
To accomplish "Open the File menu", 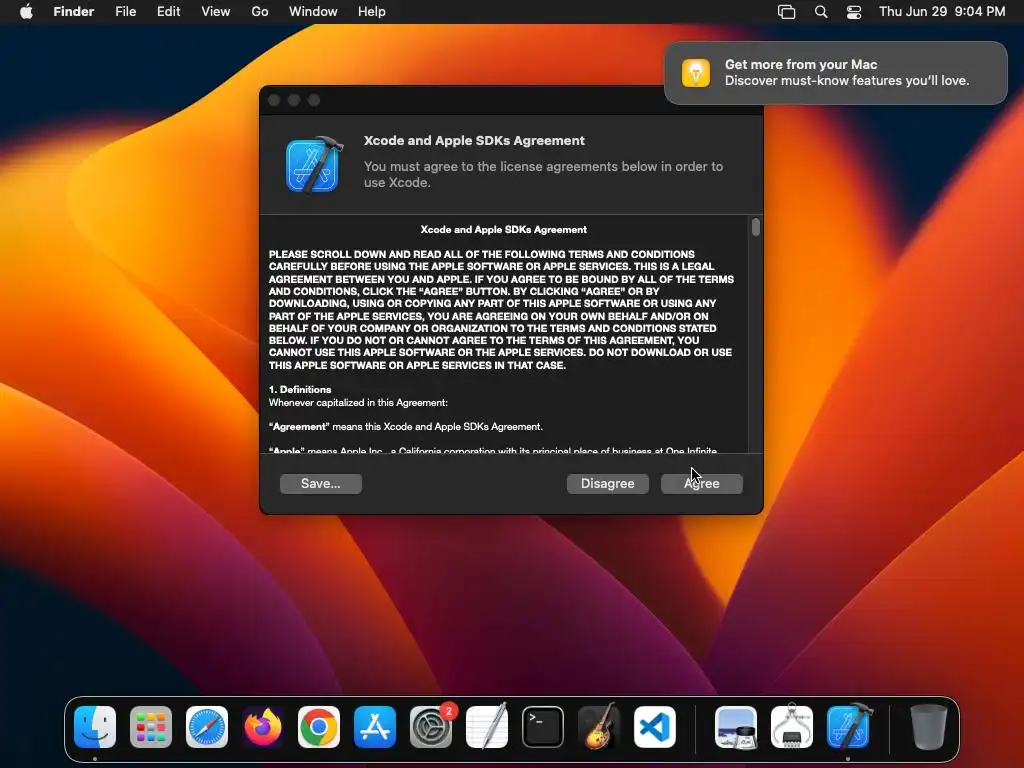I will pos(125,12).
